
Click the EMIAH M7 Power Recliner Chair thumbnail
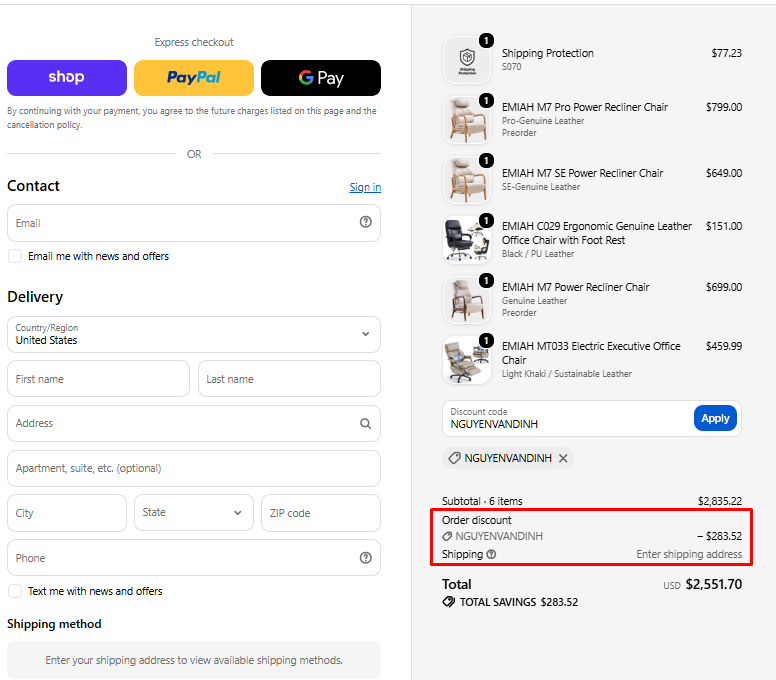pyautogui.click(x=467, y=300)
